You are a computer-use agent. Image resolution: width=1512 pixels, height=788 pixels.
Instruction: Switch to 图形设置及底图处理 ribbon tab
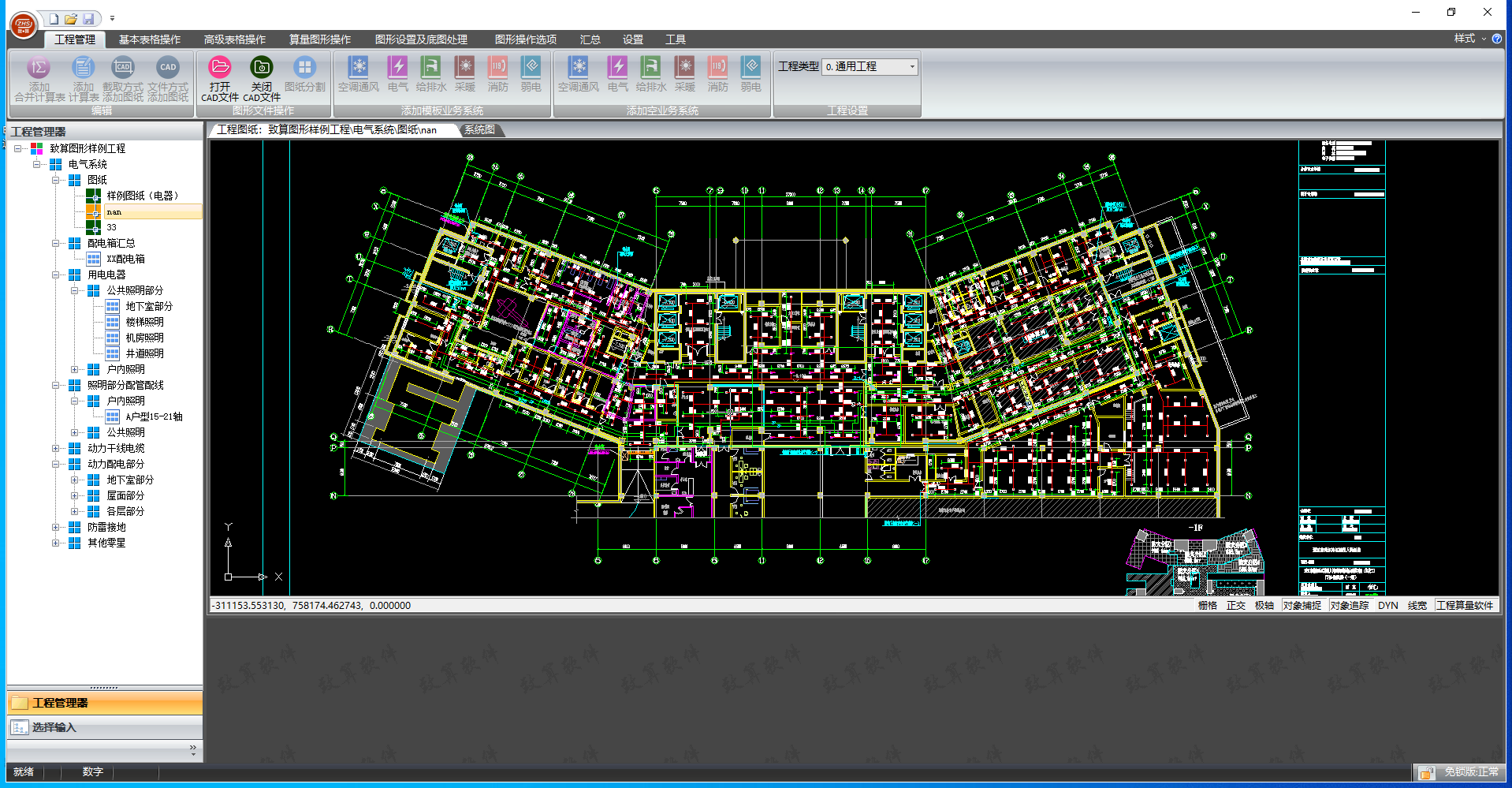(x=421, y=39)
